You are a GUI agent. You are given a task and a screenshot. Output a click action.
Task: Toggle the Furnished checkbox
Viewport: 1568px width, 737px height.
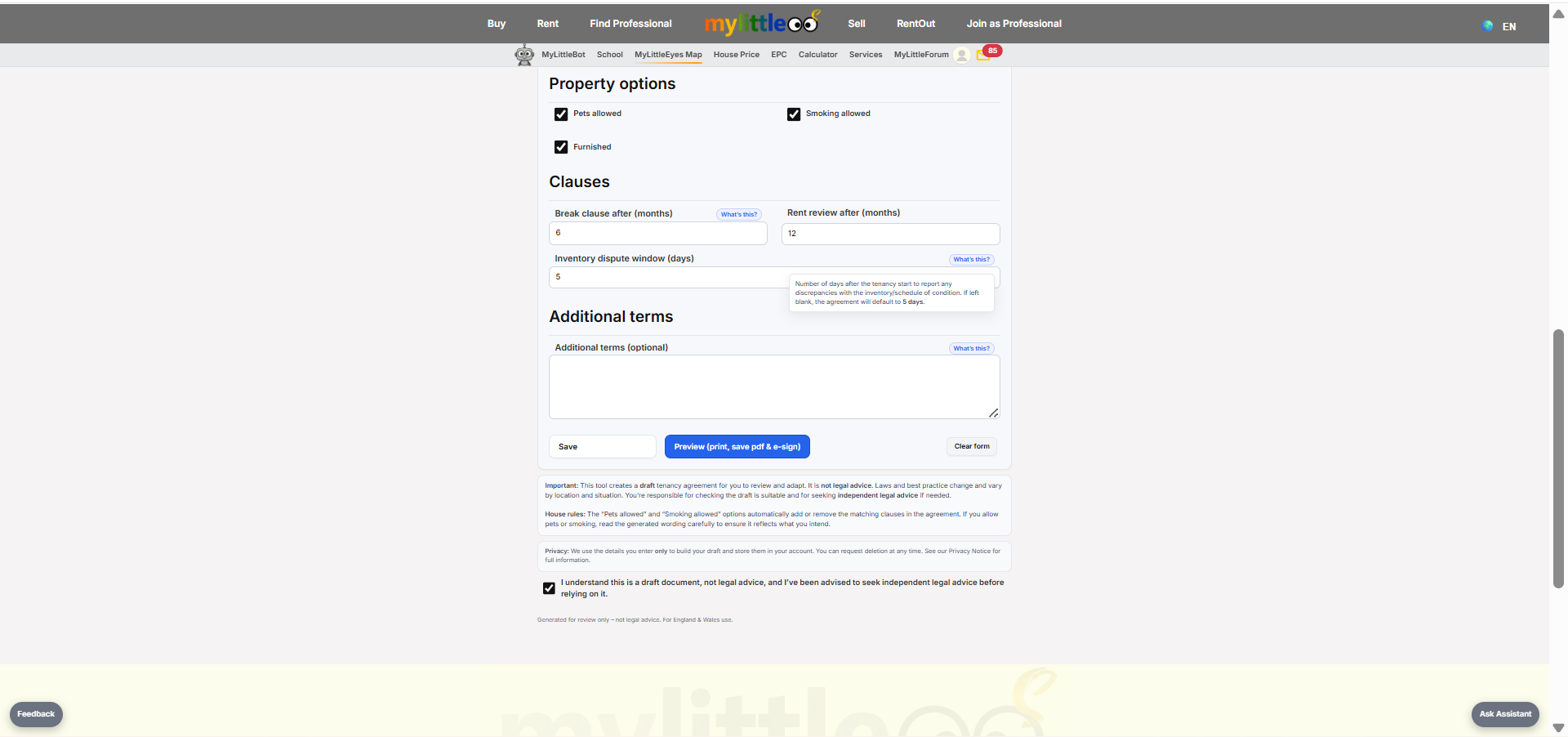(x=561, y=147)
